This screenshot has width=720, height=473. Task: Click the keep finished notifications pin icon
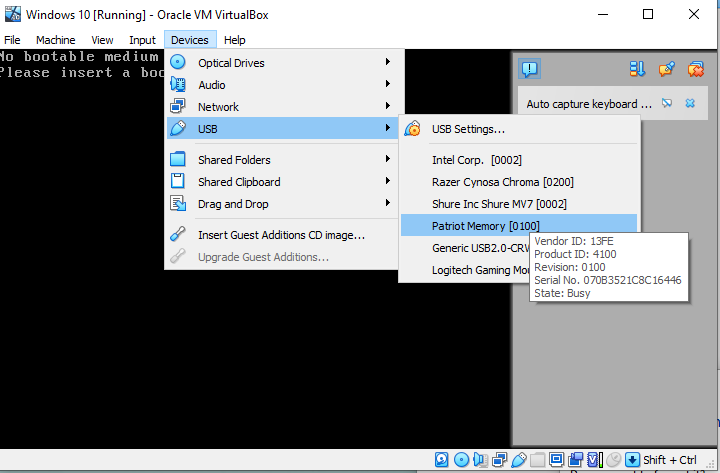[667, 69]
